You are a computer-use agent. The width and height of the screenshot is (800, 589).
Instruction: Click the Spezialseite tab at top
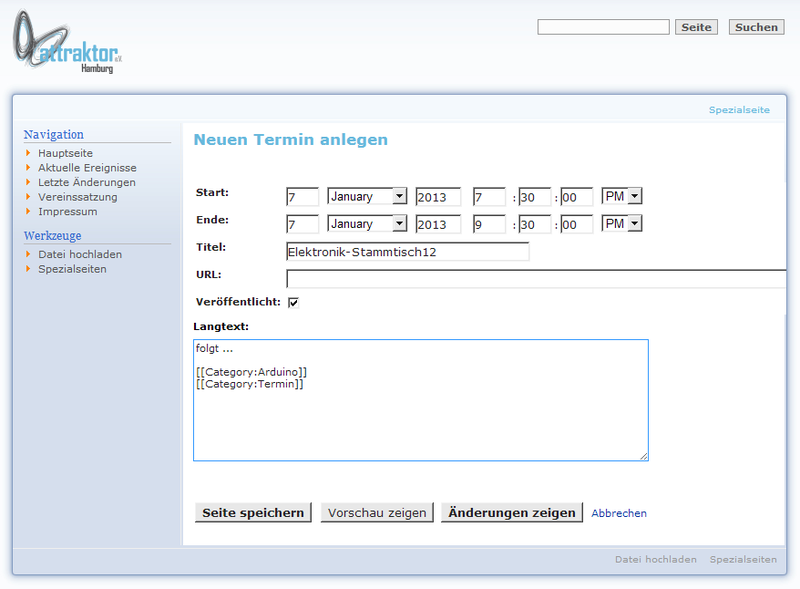[739, 110]
